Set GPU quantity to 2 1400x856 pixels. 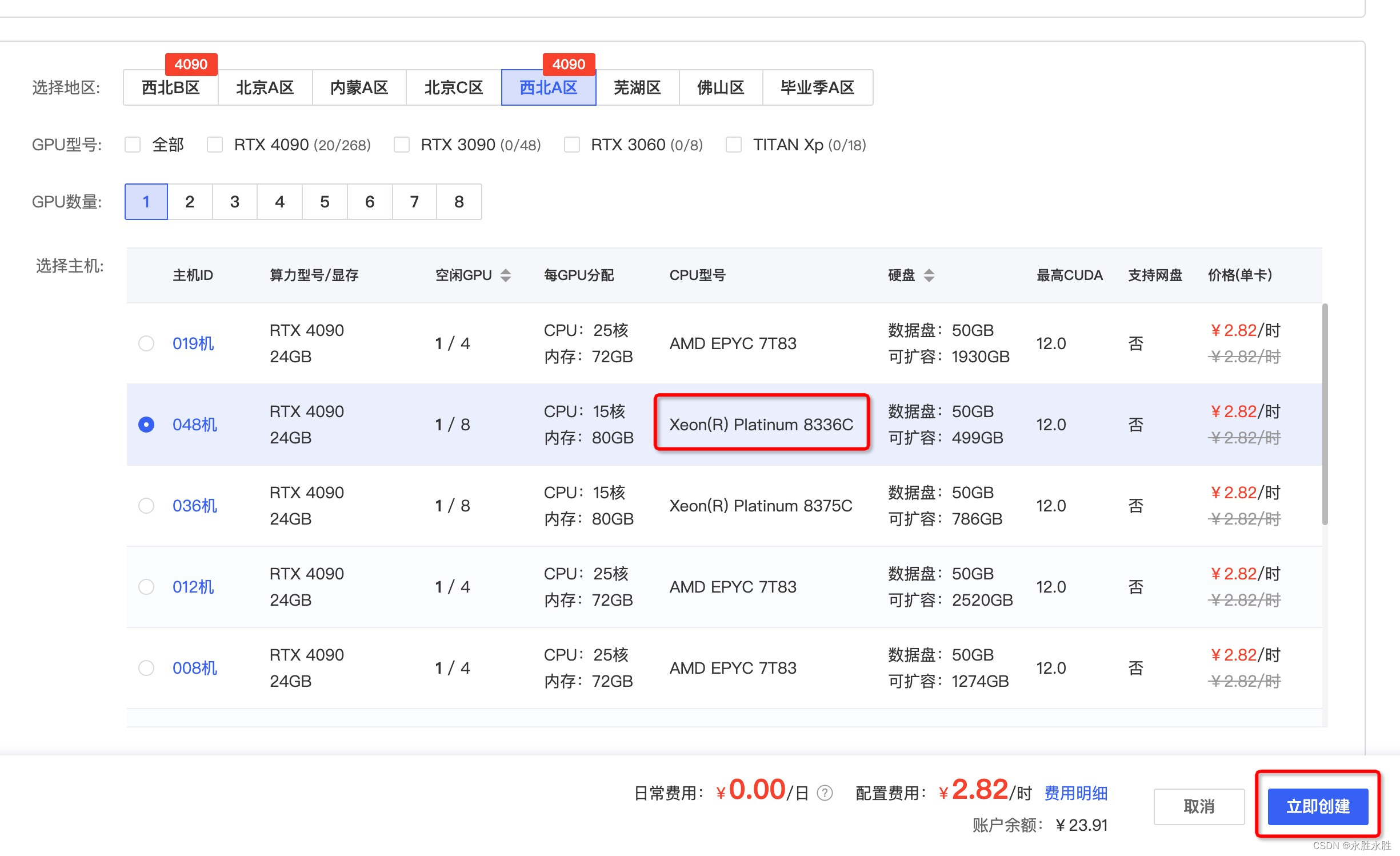coord(190,202)
